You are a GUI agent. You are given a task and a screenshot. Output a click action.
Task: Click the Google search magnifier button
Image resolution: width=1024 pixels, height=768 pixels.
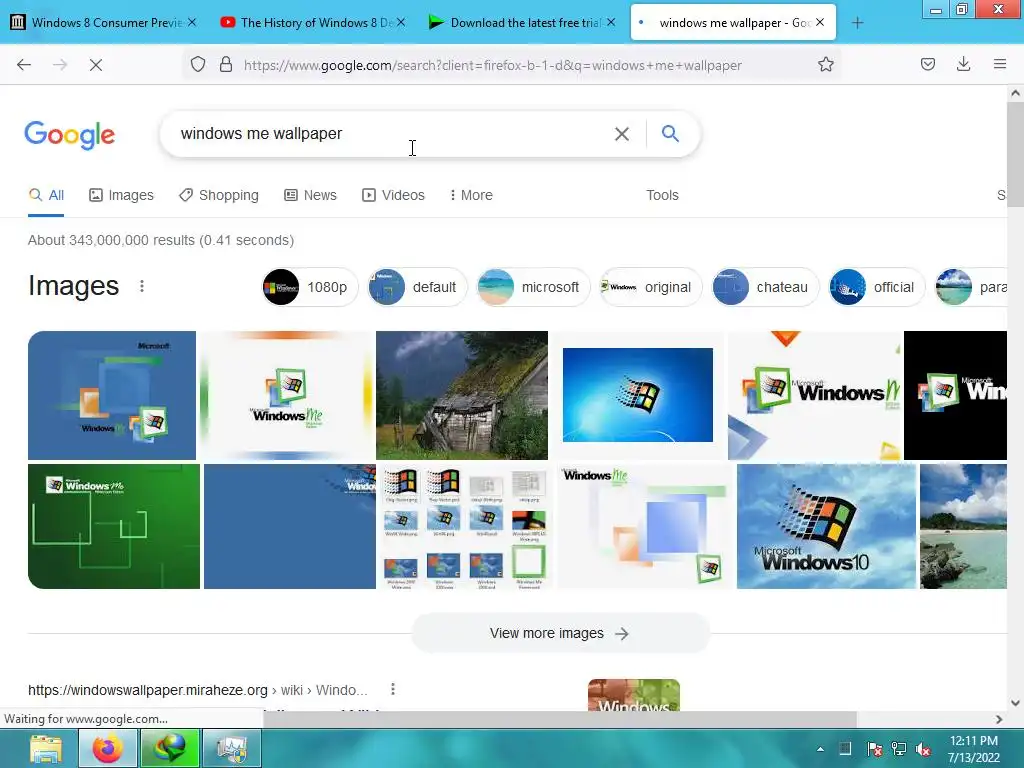pos(670,134)
